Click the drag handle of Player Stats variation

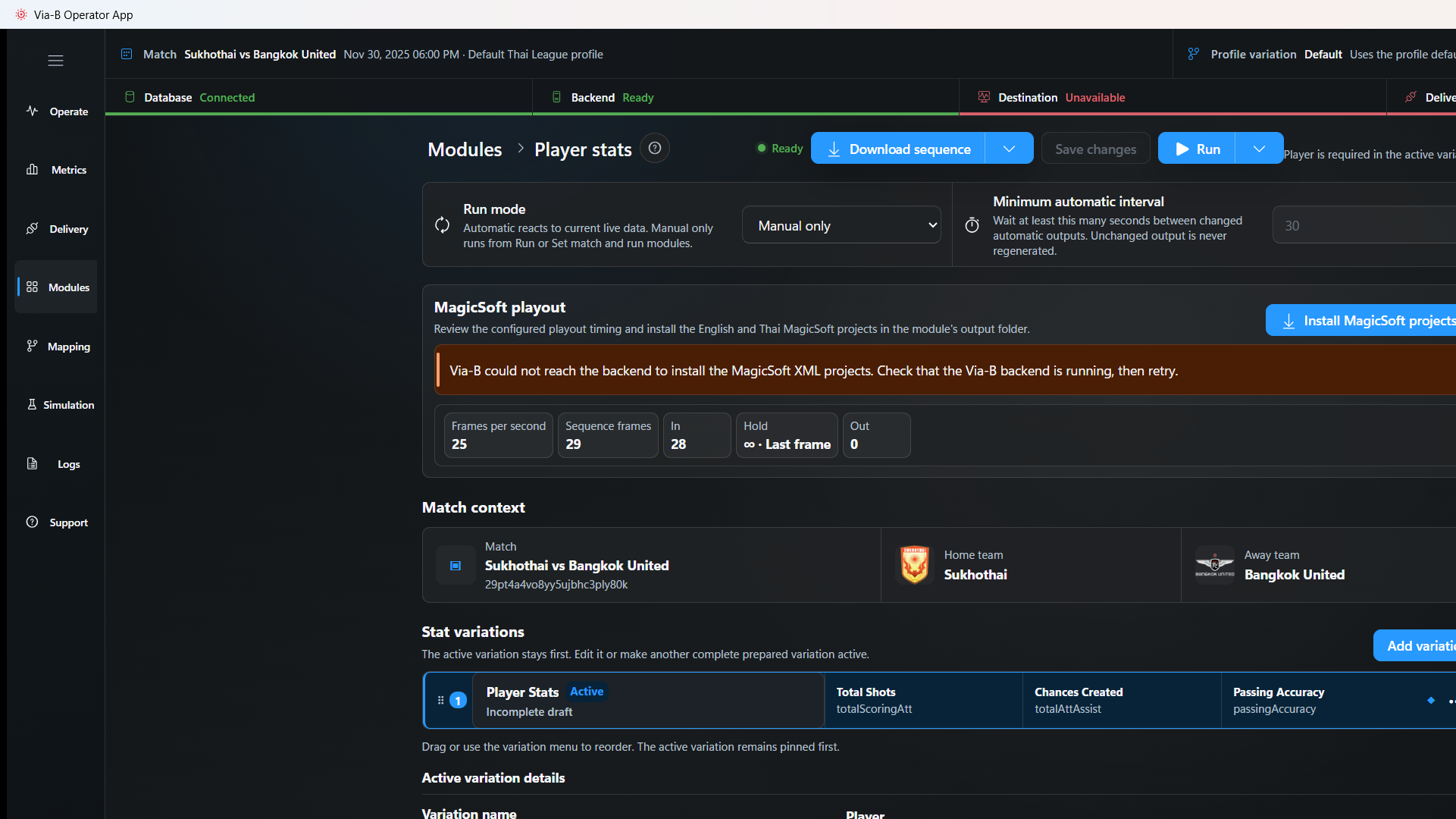[x=440, y=701]
